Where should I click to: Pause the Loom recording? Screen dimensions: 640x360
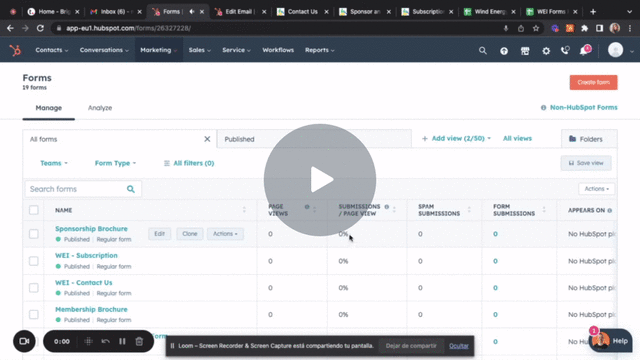click(x=122, y=341)
